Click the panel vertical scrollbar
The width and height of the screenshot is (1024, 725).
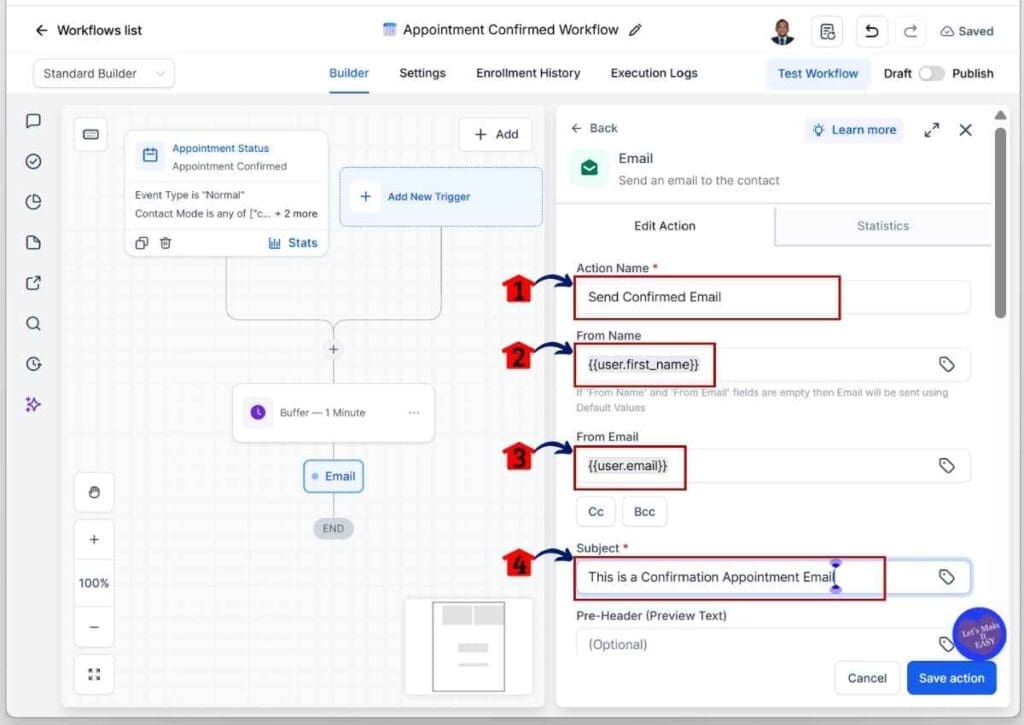coord(1000,222)
